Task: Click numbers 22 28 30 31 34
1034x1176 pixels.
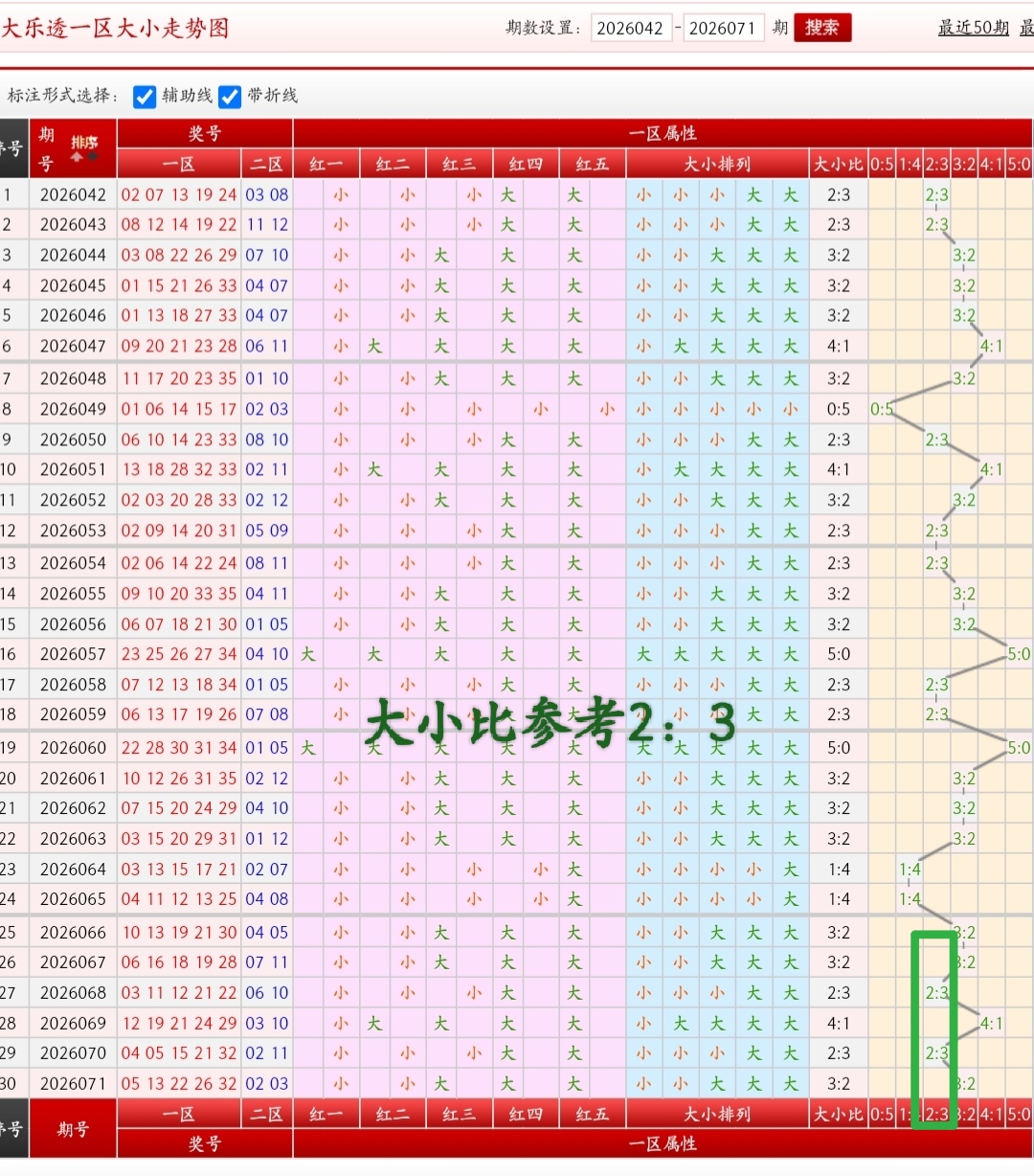Action: point(179,748)
